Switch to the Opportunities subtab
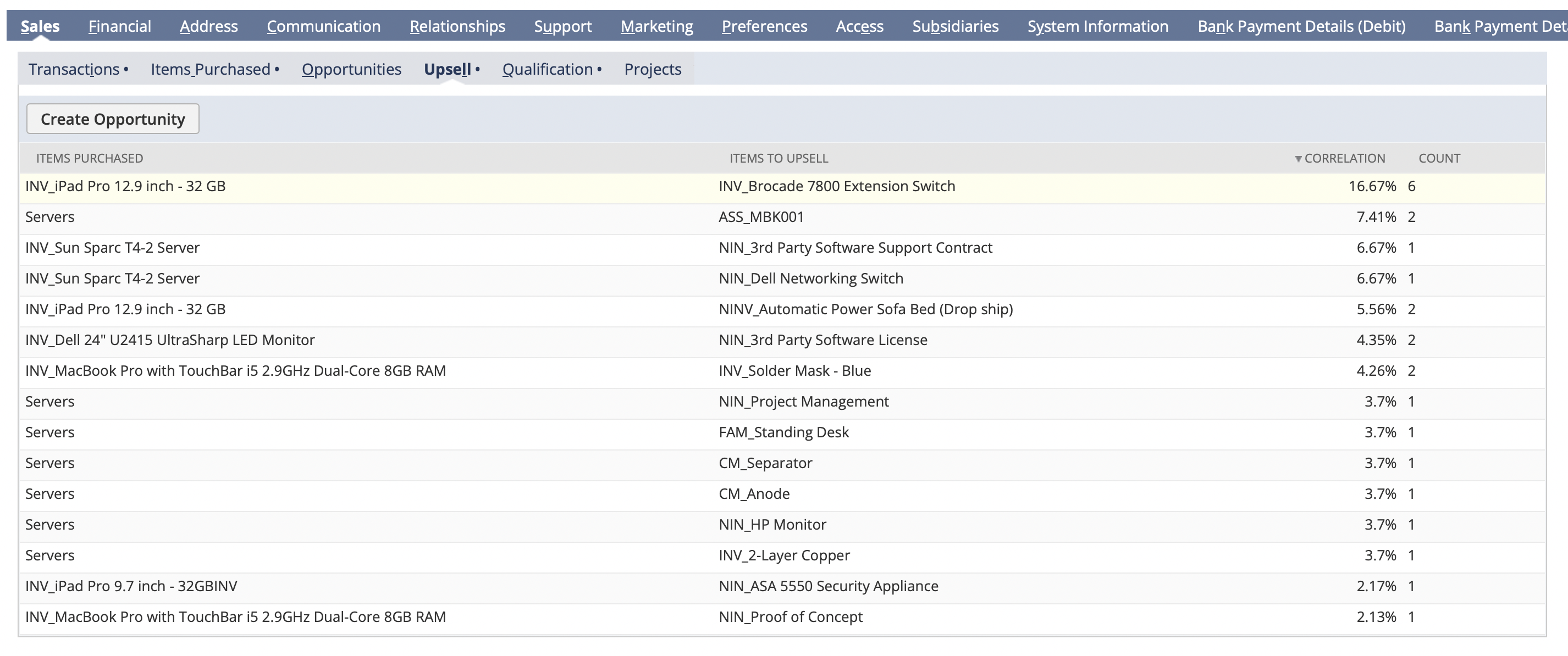The image size is (1568, 656). click(x=351, y=69)
